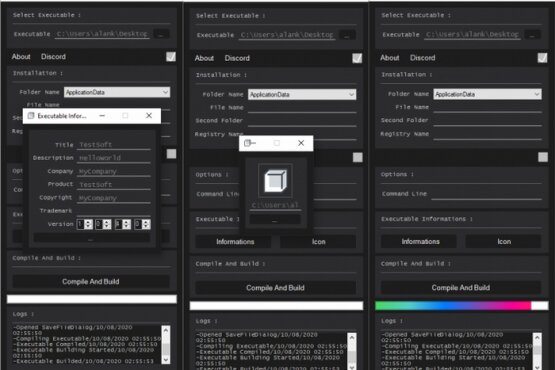Open Folder Name dropdown in left window

coord(117,92)
